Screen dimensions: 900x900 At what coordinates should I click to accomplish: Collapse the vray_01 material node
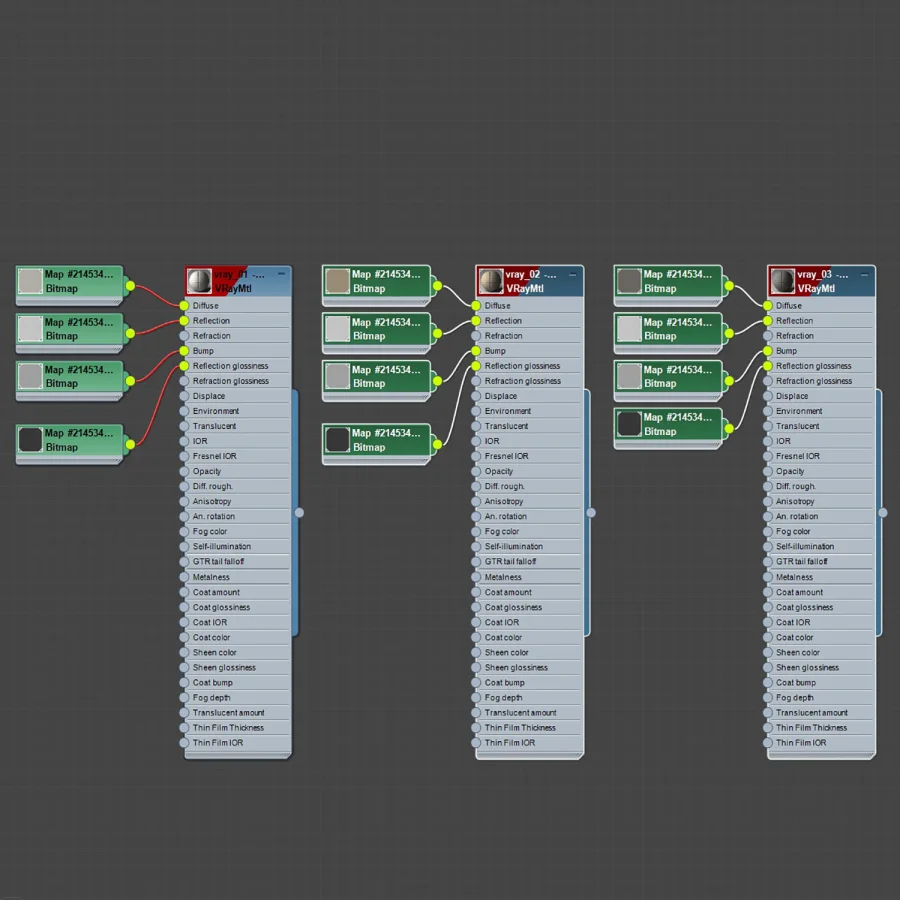[x=281, y=274]
